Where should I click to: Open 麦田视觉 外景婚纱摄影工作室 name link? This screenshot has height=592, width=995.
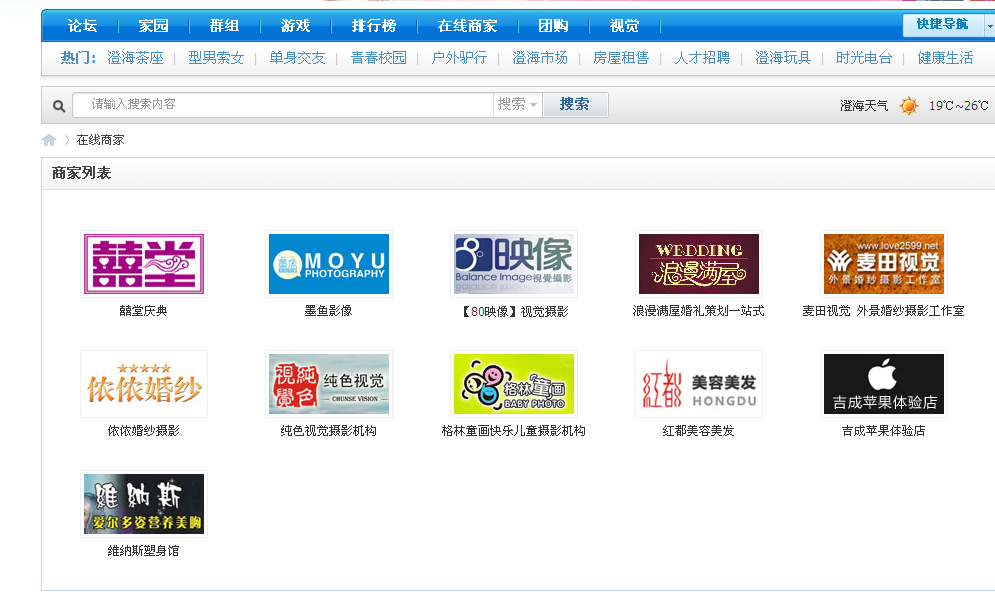pos(883,311)
